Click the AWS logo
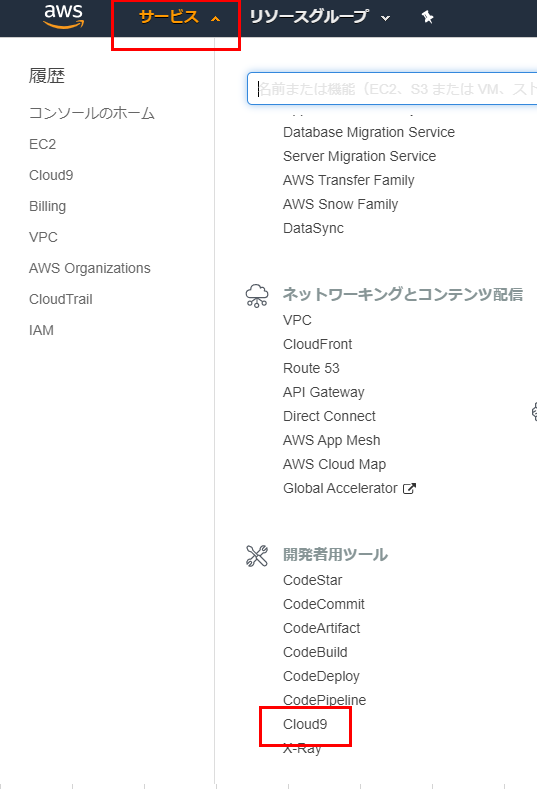This screenshot has width=537, height=789. pyautogui.click(x=63, y=16)
